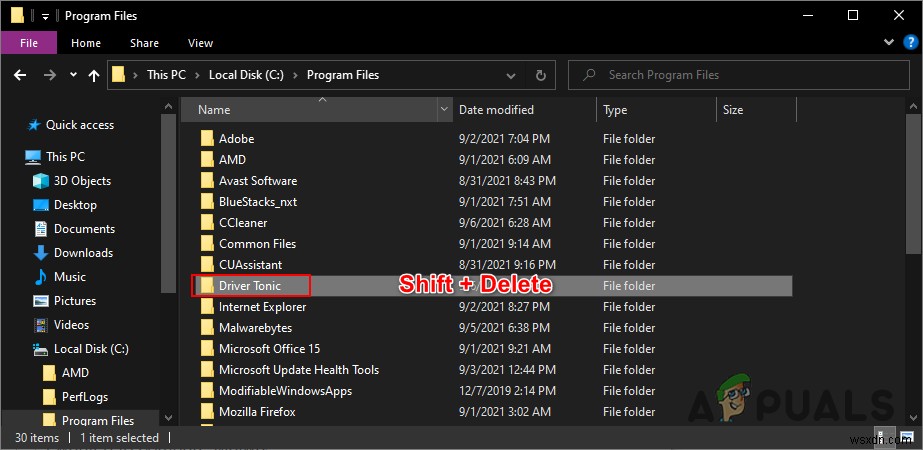
Task: Open the Customize Quick Access Toolbar dropdown
Action: point(45,16)
